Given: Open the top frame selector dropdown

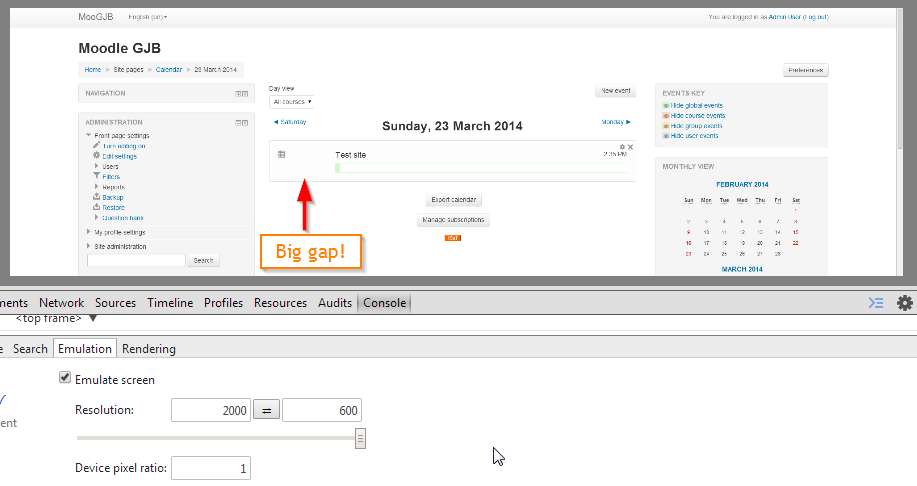Looking at the screenshot, I should pyautogui.click(x=57, y=318).
